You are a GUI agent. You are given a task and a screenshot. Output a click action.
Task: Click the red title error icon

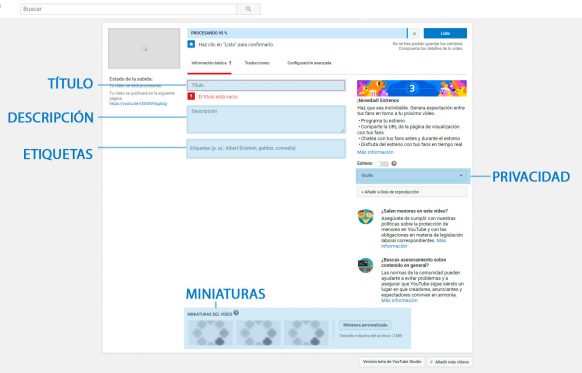(x=191, y=96)
